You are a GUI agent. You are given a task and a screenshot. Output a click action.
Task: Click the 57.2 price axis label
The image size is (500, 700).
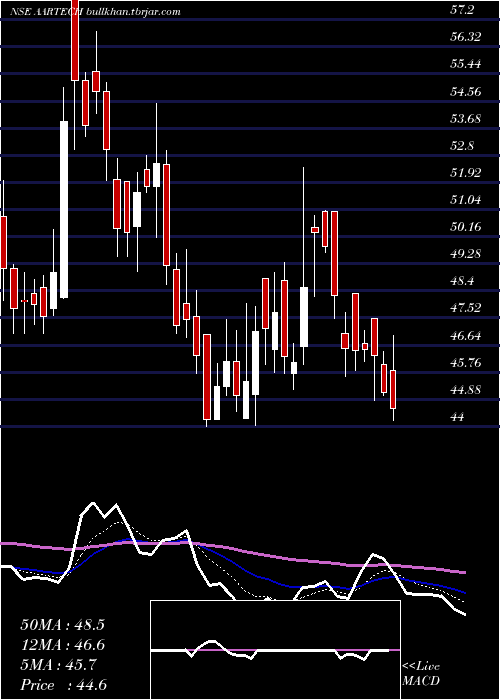click(462, 11)
